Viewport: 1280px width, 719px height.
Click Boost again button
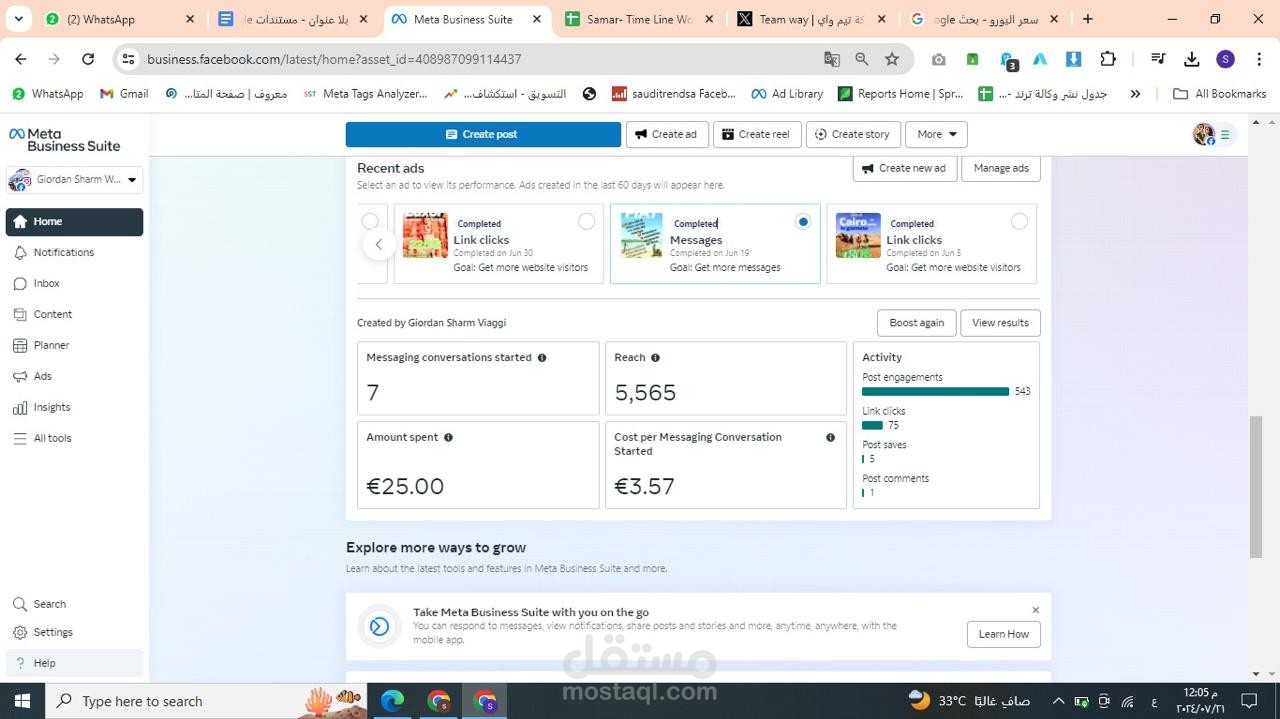click(917, 323)
